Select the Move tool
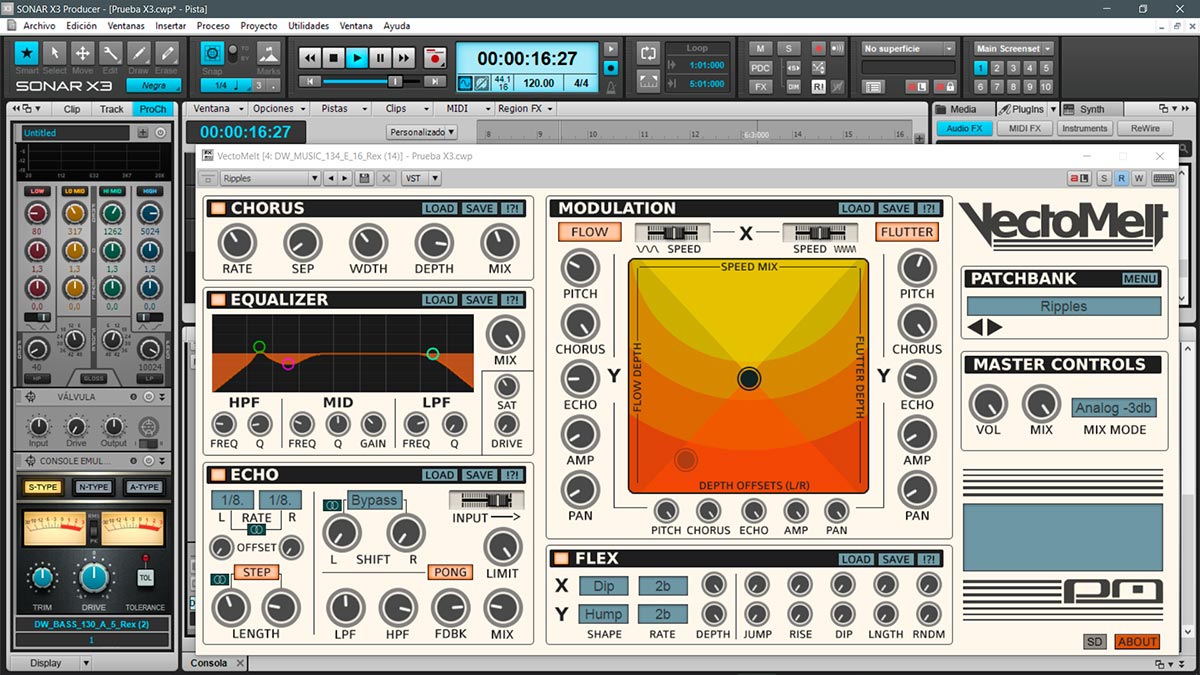 coord(83,53)
